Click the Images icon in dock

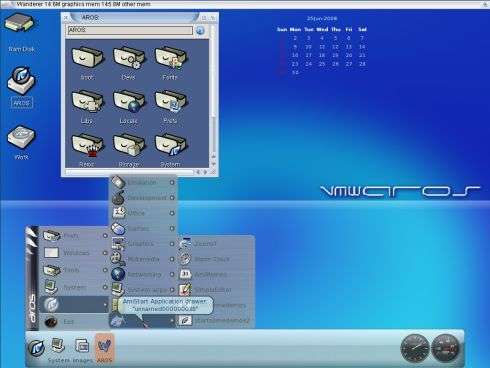click(x=82, y=346)
